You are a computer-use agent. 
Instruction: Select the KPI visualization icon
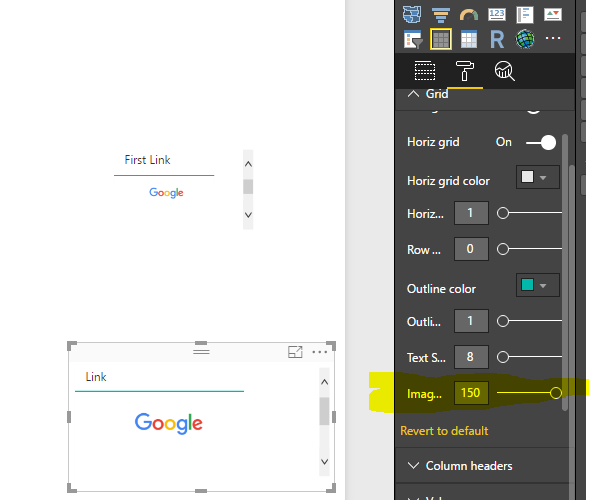(x=553, y=15)
